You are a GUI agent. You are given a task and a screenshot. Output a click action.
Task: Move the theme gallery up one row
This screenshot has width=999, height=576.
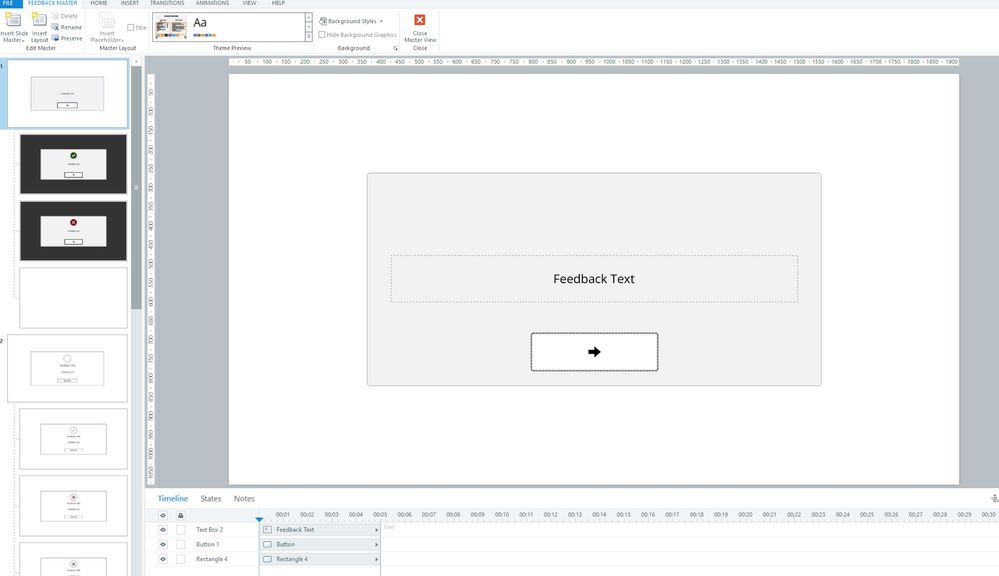[x=309, y=17]
